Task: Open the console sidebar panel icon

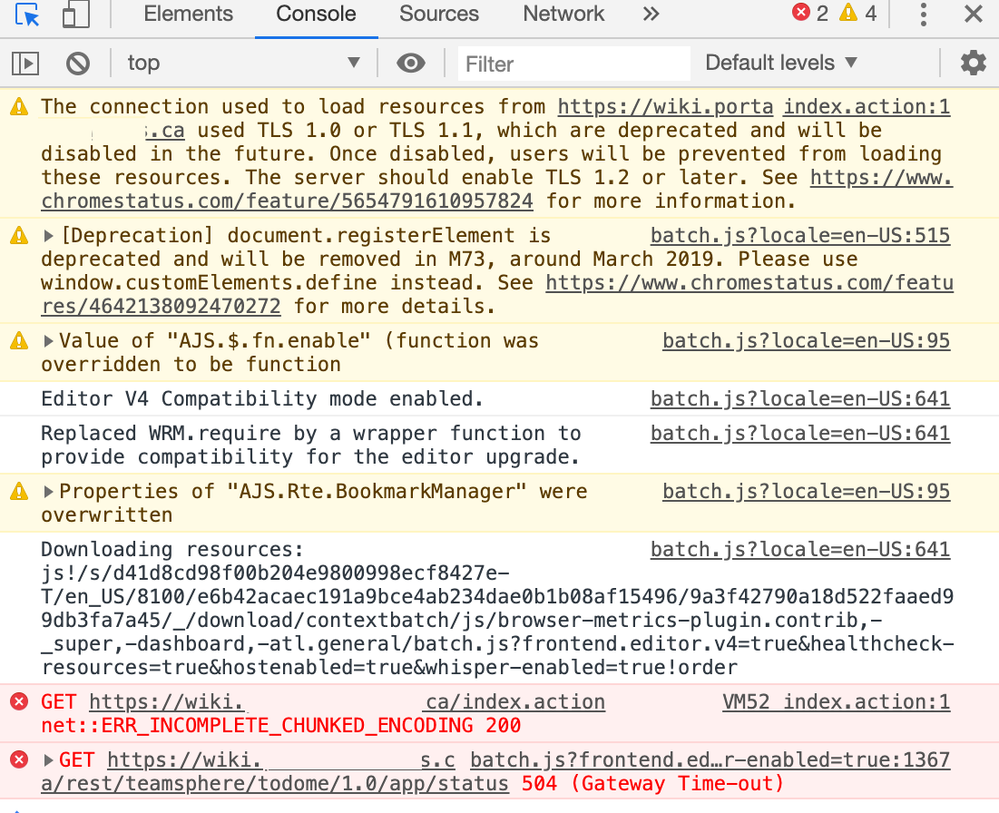Action: 24,62
